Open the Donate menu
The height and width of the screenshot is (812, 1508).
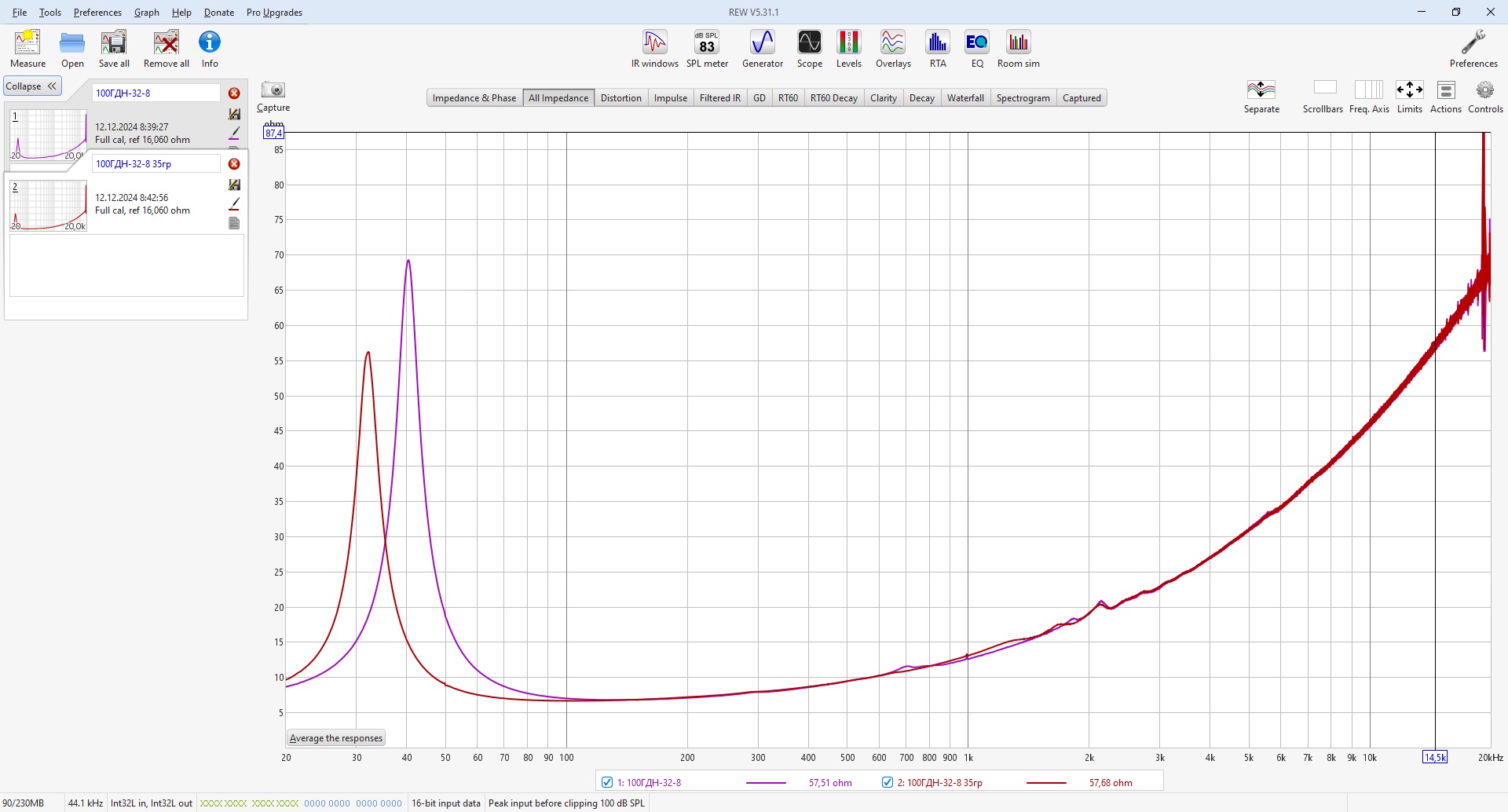(x=219, y=13)
